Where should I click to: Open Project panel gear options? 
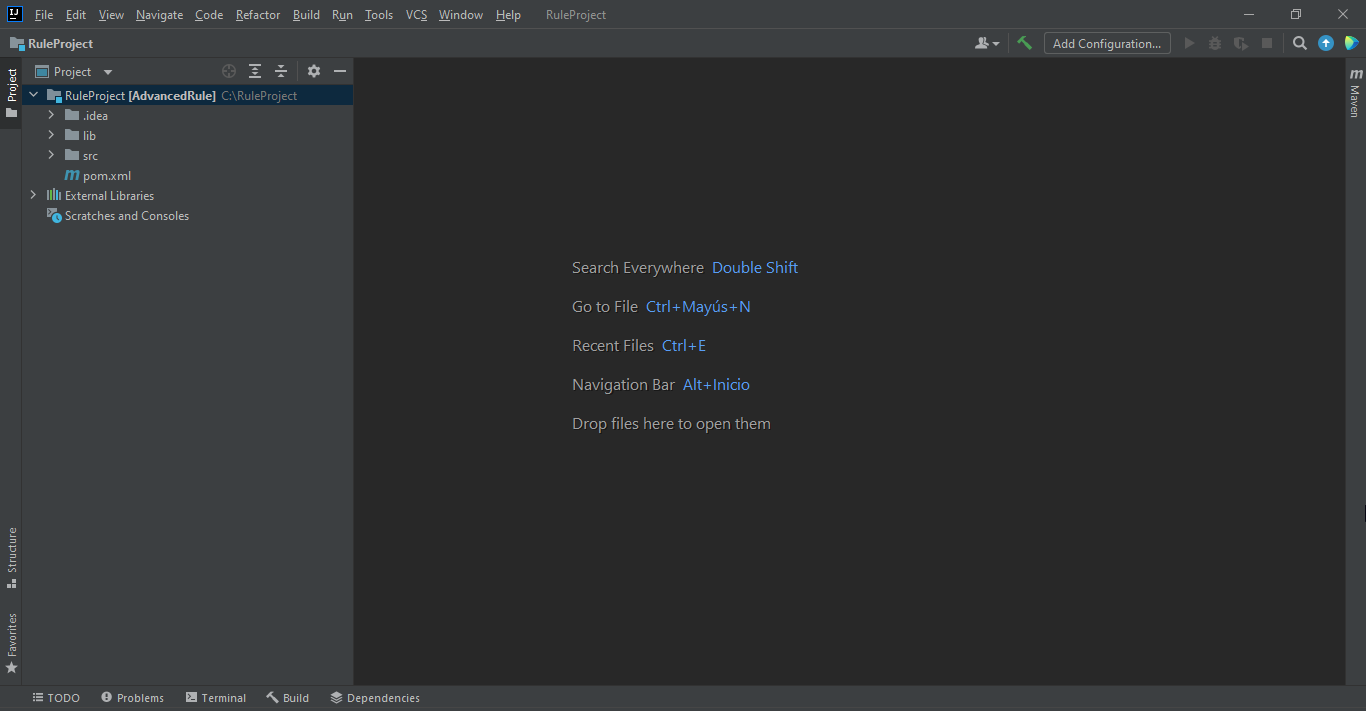click(x=314, y=71)
